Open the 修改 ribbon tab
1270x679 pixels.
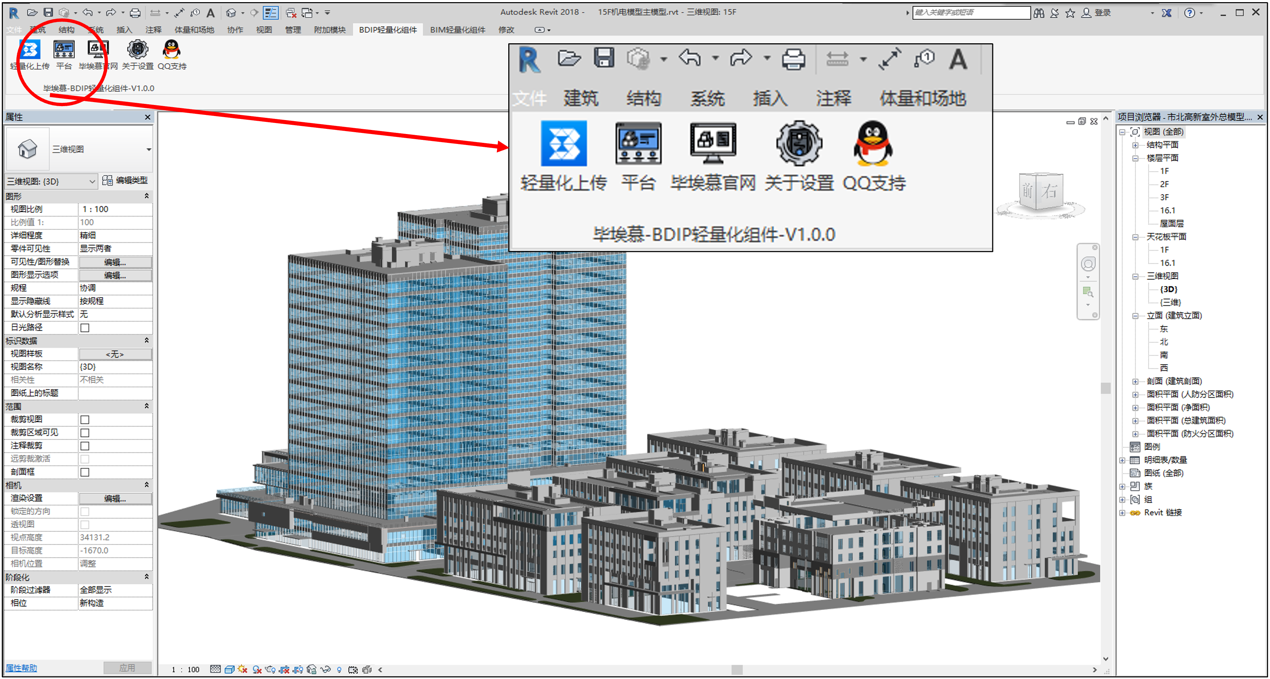(506, 30)
